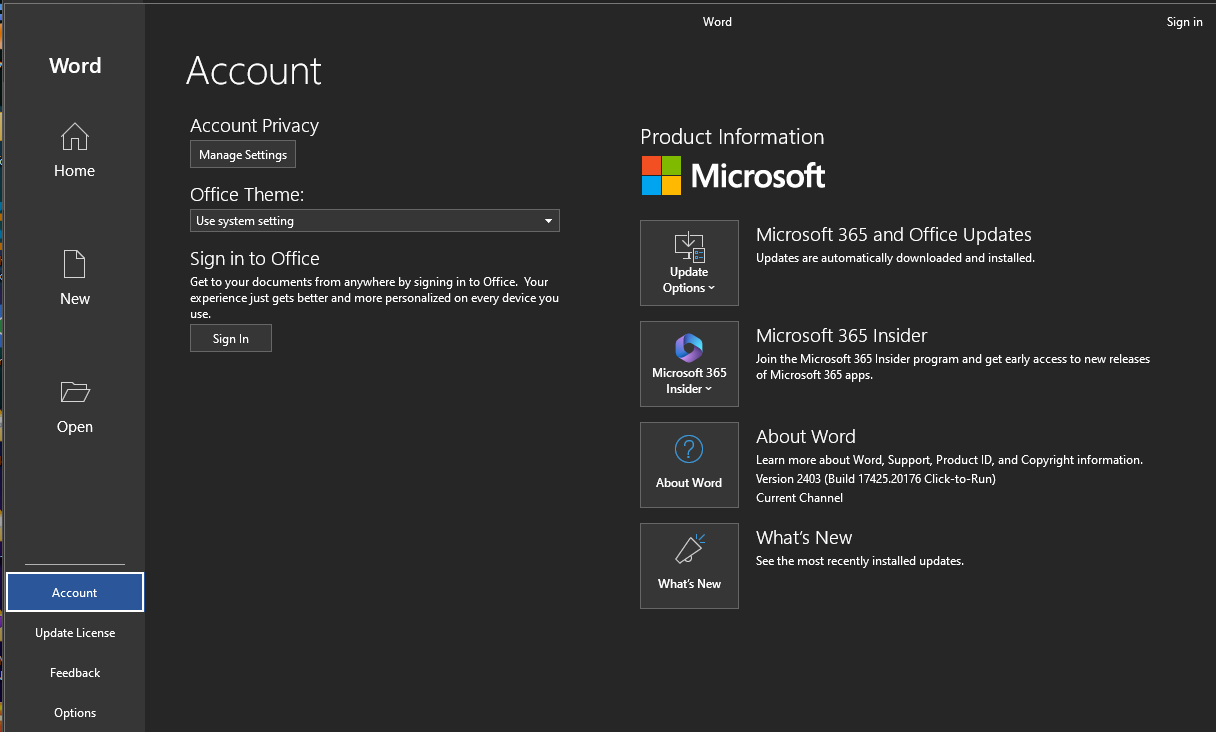Click Manage Settings under Account Privacy
1216x732 pixels.
tap(243, 155)
